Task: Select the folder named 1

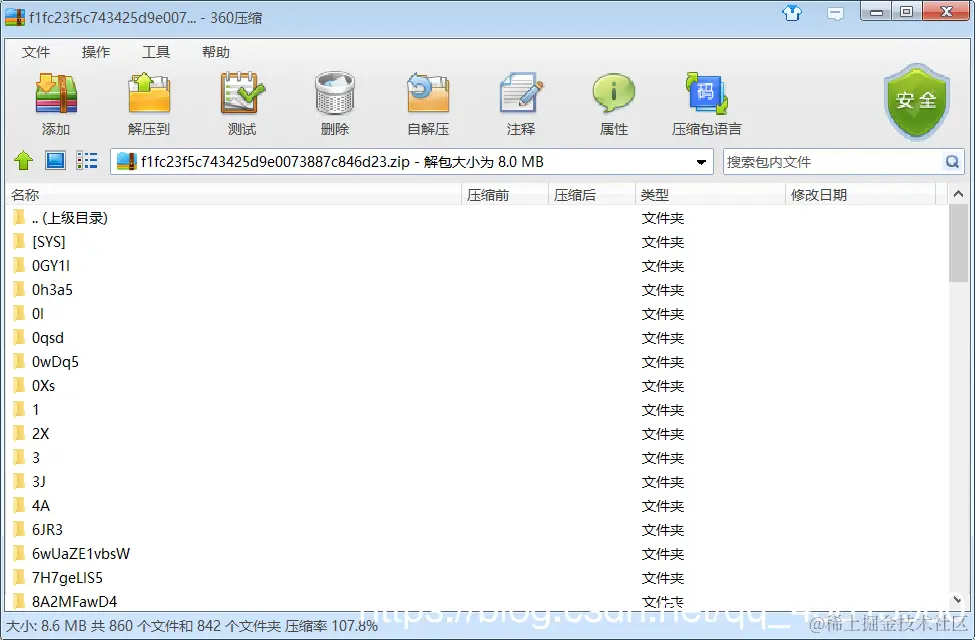Action: coord(477,410)
